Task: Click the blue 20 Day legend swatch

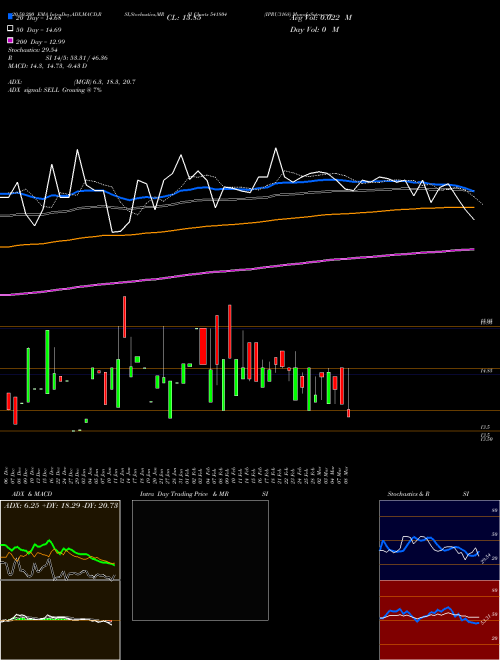Action: coord(10,17)
